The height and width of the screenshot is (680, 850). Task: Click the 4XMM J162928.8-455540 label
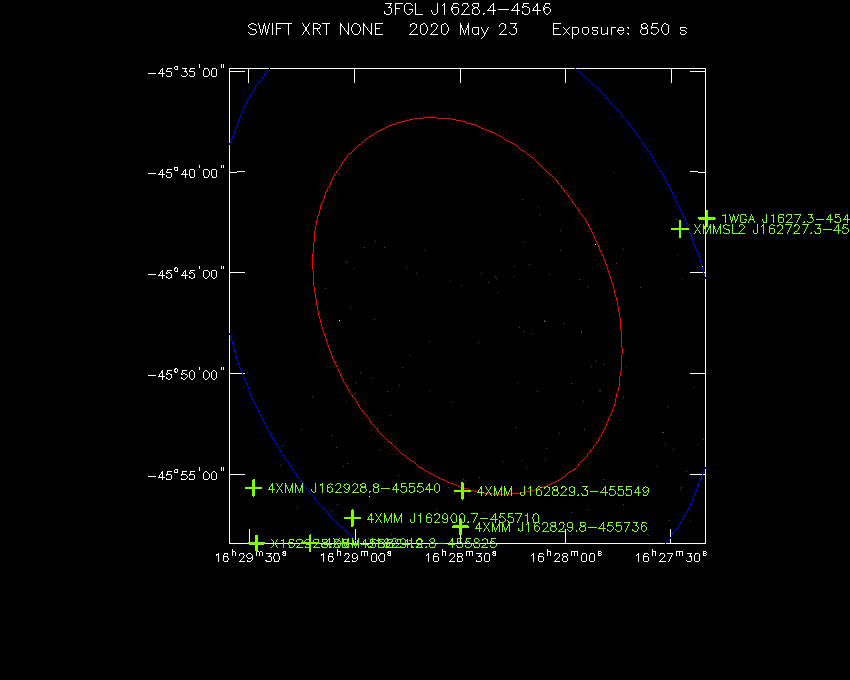[x=355, y=488]
